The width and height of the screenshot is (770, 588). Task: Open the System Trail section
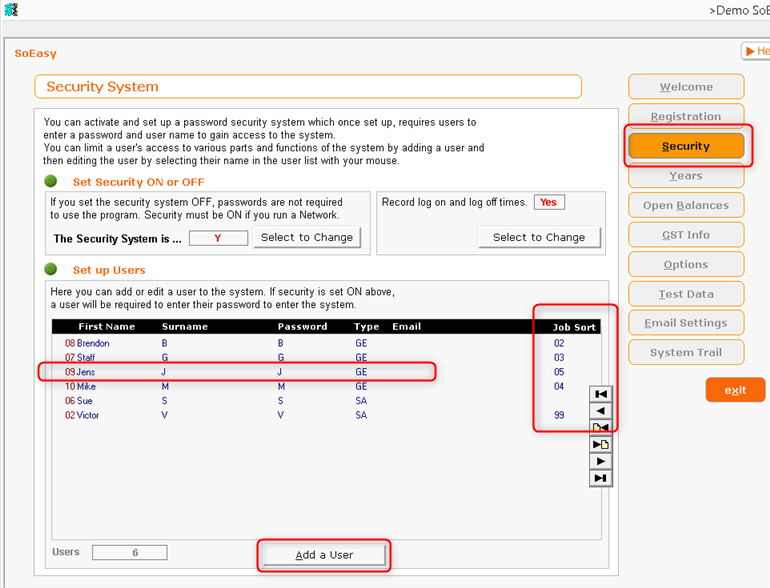click(x=686, y=352)
